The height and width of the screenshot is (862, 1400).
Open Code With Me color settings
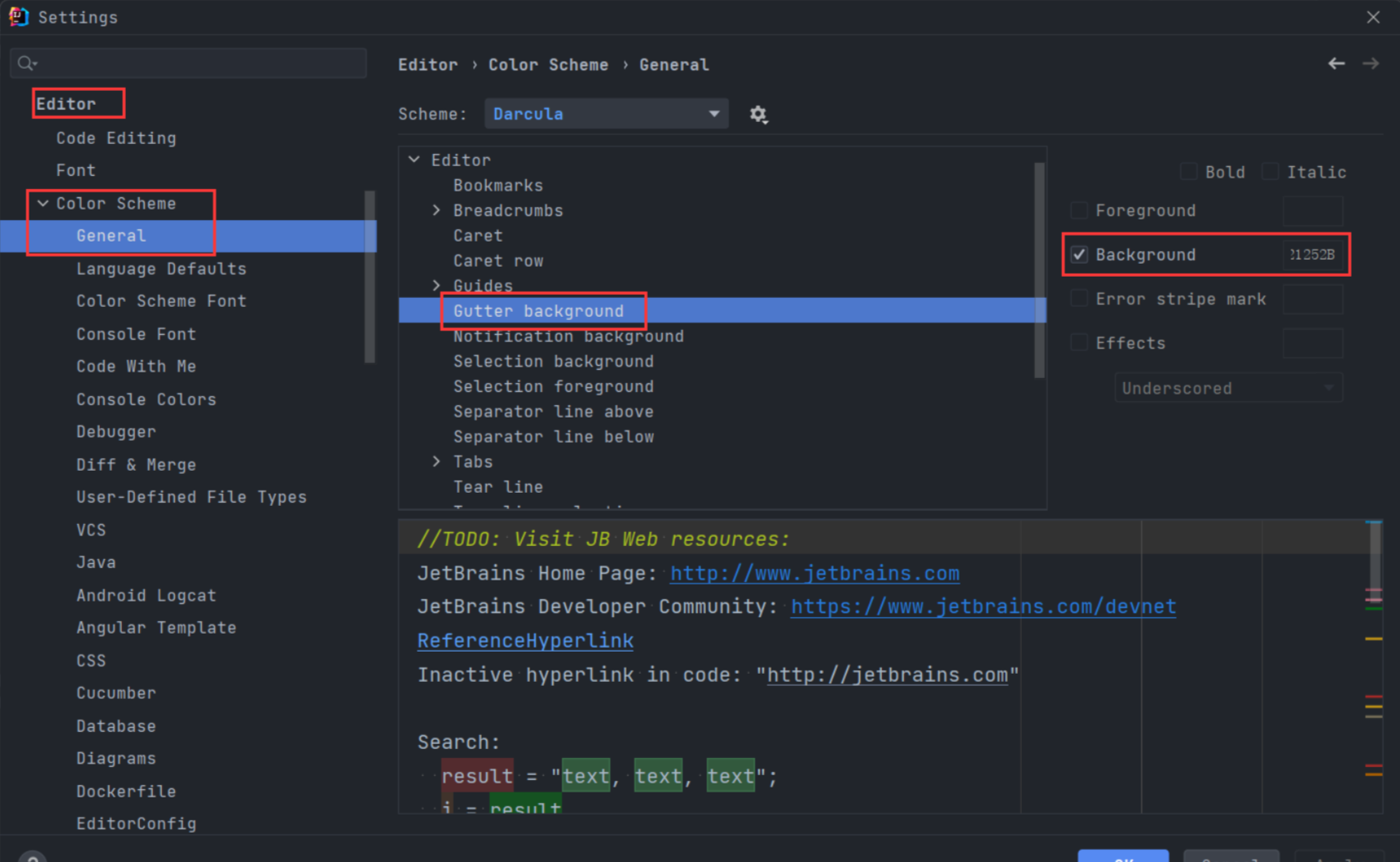[x=136, y=367]
